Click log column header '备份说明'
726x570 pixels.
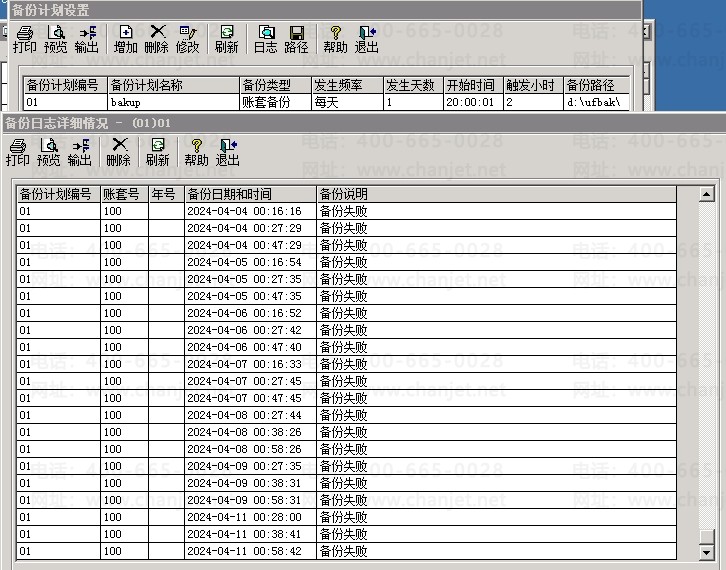pyautogui.click(x=496, y=194)
